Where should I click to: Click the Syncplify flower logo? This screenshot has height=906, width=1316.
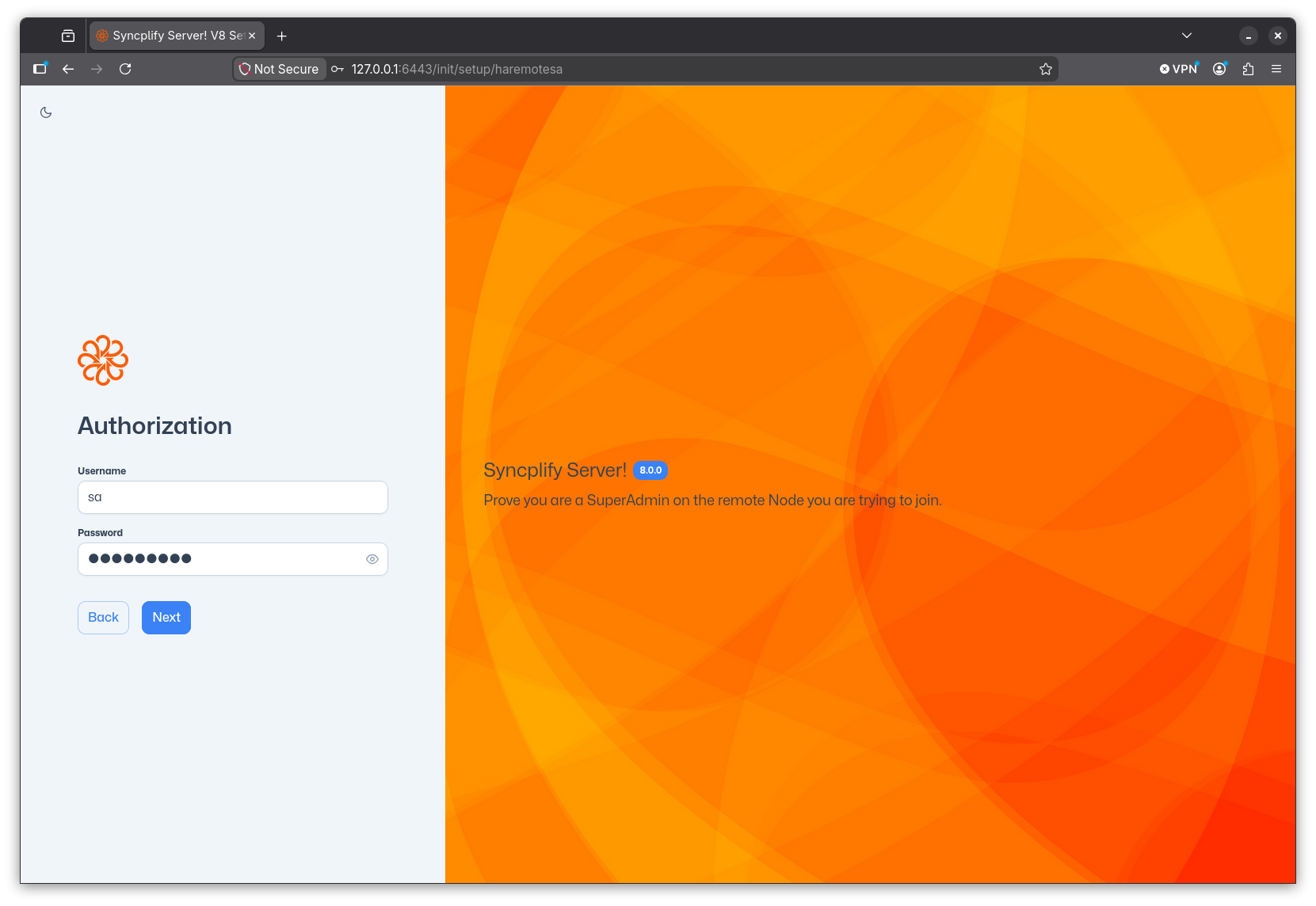click(103, 360)
